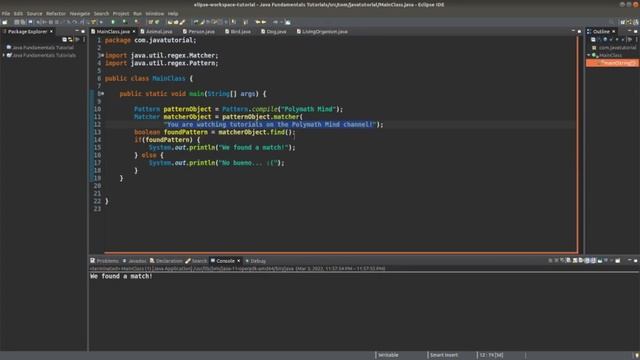This screenshot has width=640, height=360.
Task: Open the Search tab in bottom panel
Action: coord(199,261)
